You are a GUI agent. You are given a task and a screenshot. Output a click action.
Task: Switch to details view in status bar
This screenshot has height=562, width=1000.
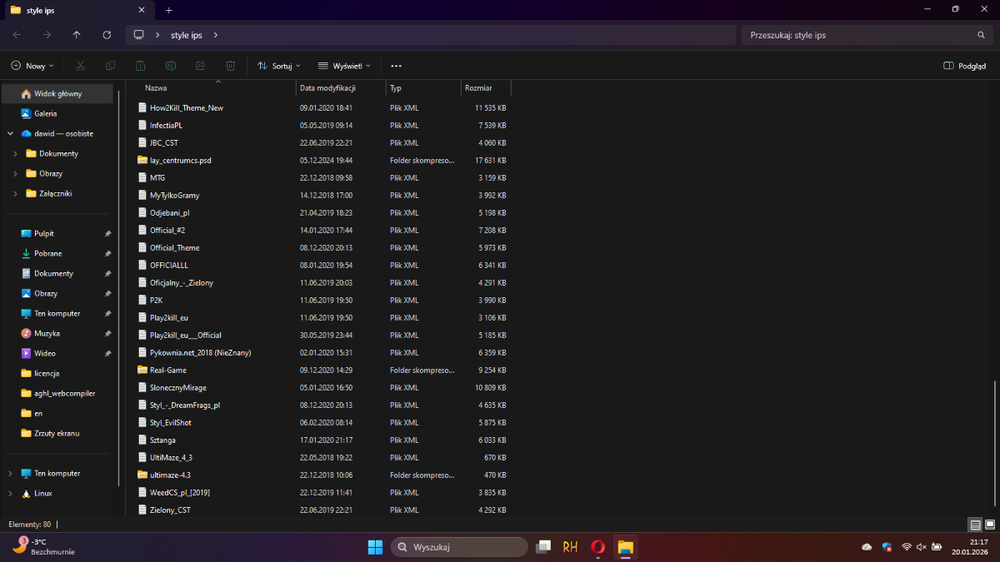(975, 524)
